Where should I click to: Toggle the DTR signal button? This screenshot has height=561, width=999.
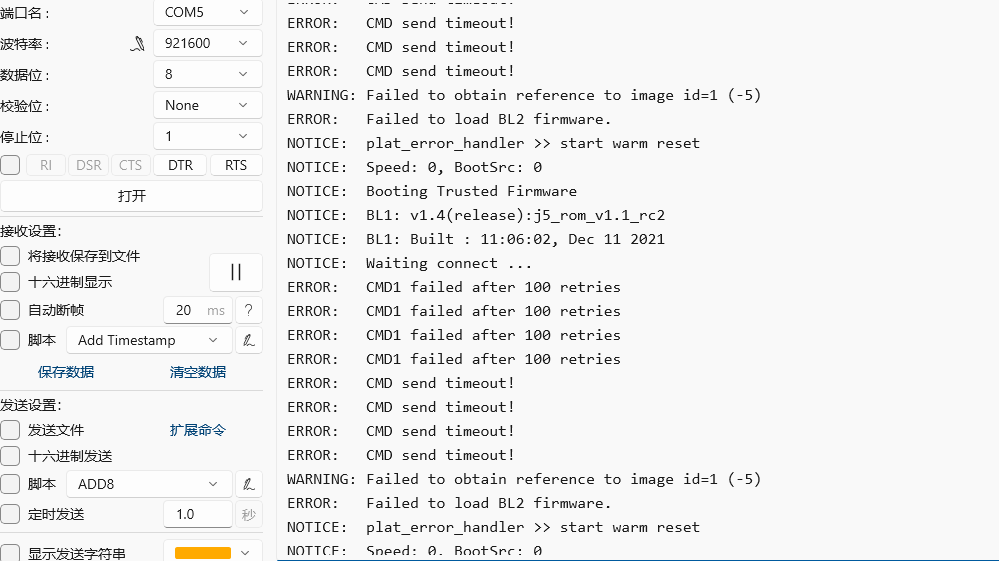pyautogui.click(x=180, y=165)
